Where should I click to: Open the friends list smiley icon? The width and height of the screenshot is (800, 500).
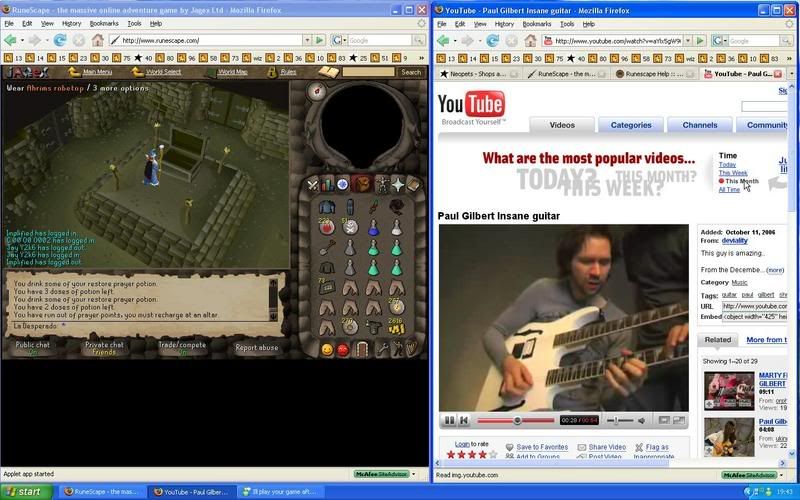click(x=327, y=349)
